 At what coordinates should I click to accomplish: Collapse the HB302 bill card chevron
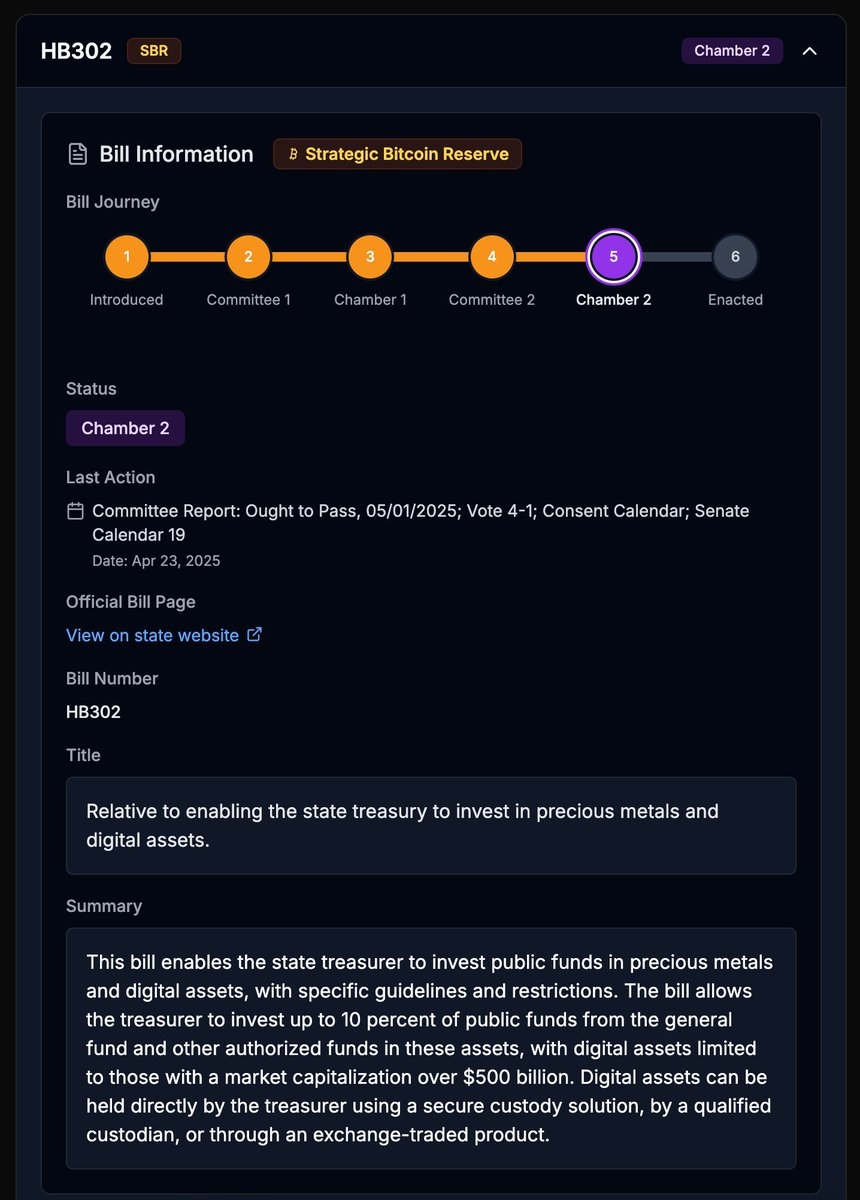[x=810, y=51]
